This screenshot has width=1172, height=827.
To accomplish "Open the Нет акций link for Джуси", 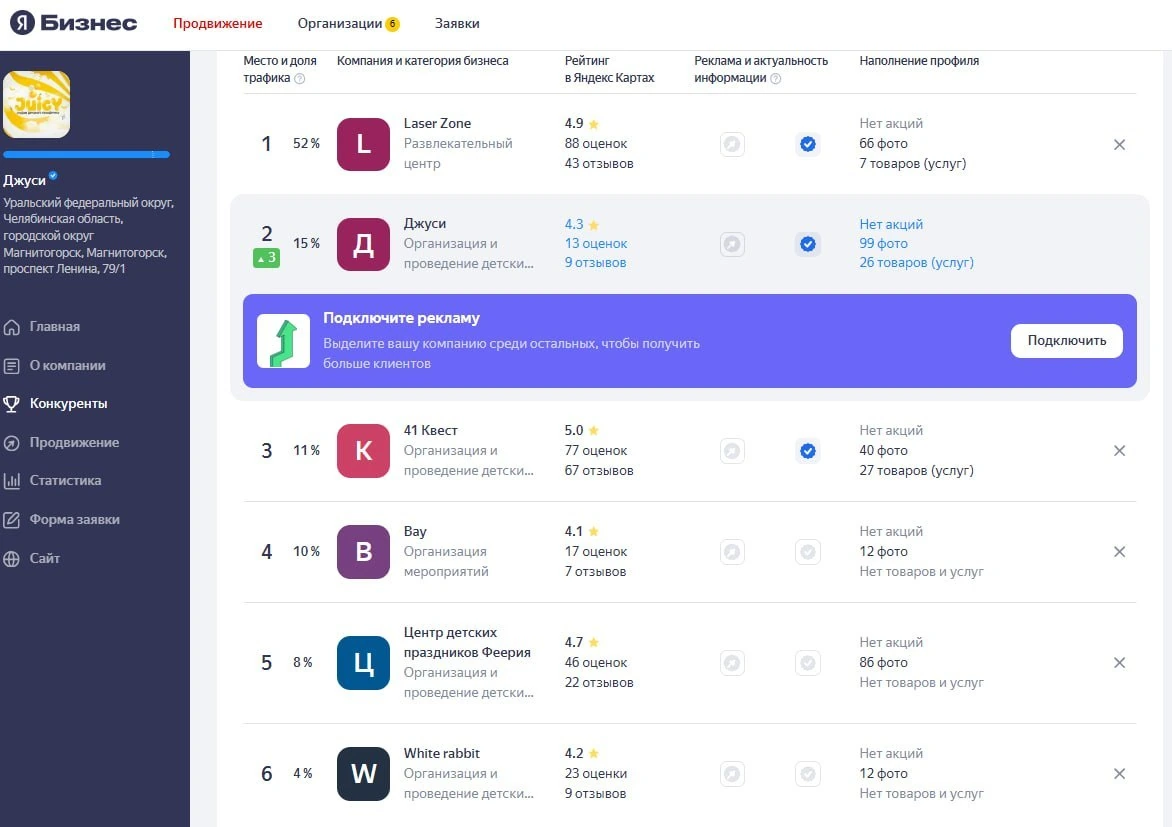I will pyautogui.click(x=891, y=224).
